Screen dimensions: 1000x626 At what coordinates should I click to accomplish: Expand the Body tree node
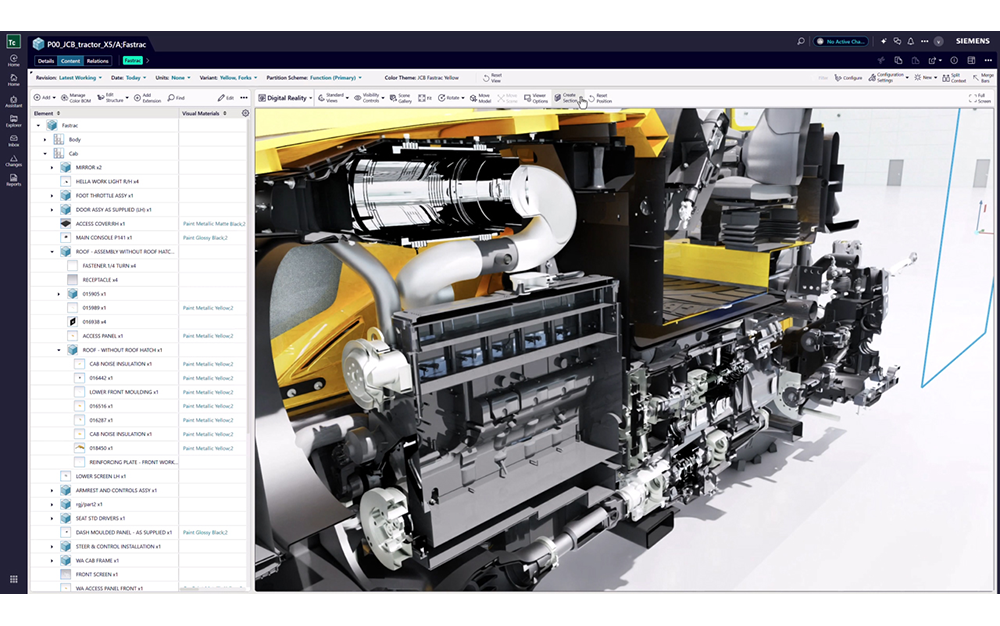pos(45,140)
